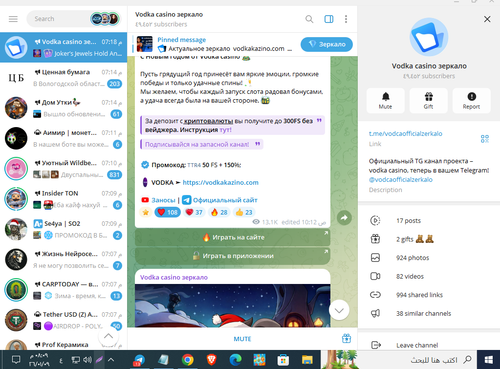The height and width of the screenshot is (369, 500).
Task: Open the Tether USD chat
Action: [63, 320]
